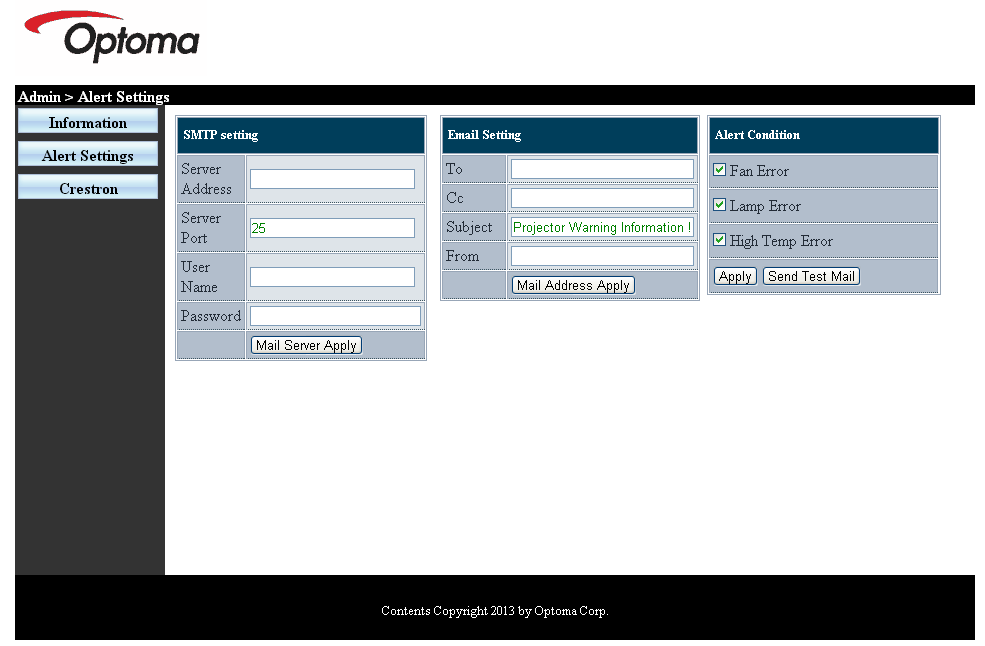Open the Information page
This screenshot has height=646, width=985.
88,121
